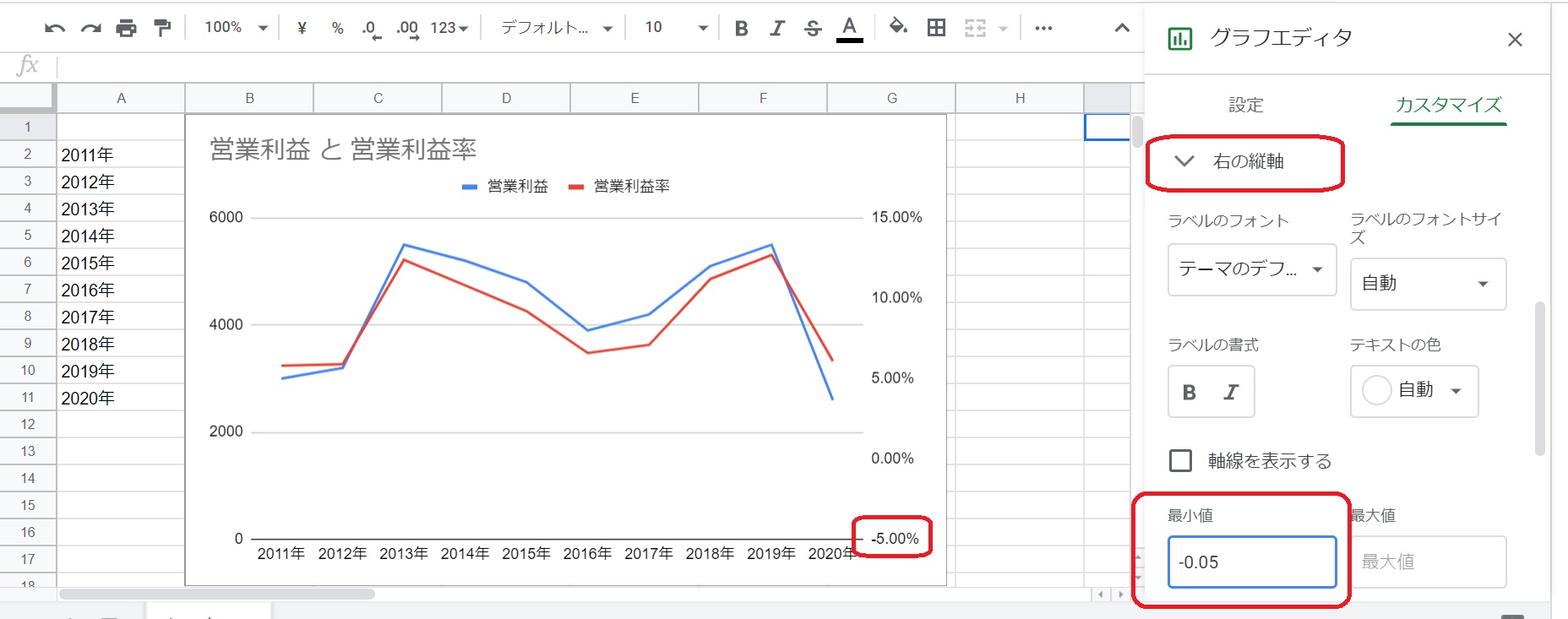Toggle bold for axis labels in the panel

1190,392
